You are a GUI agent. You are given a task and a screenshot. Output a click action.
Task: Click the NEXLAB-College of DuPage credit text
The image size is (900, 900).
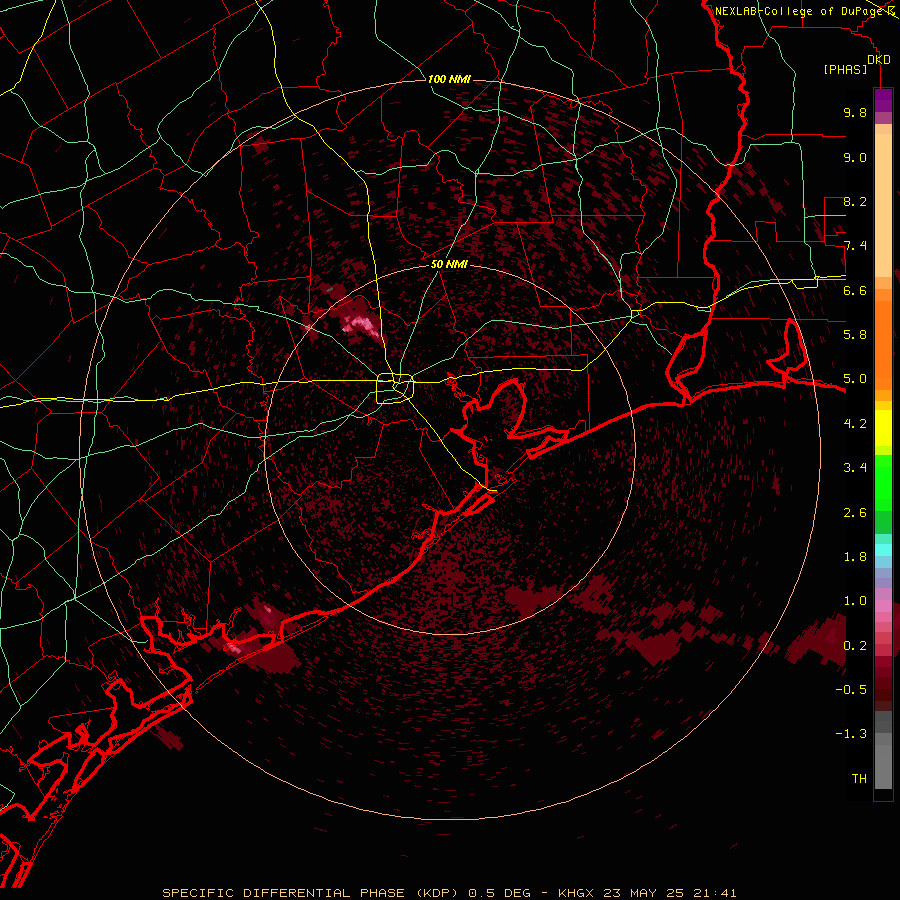click(x=800, y=11)
